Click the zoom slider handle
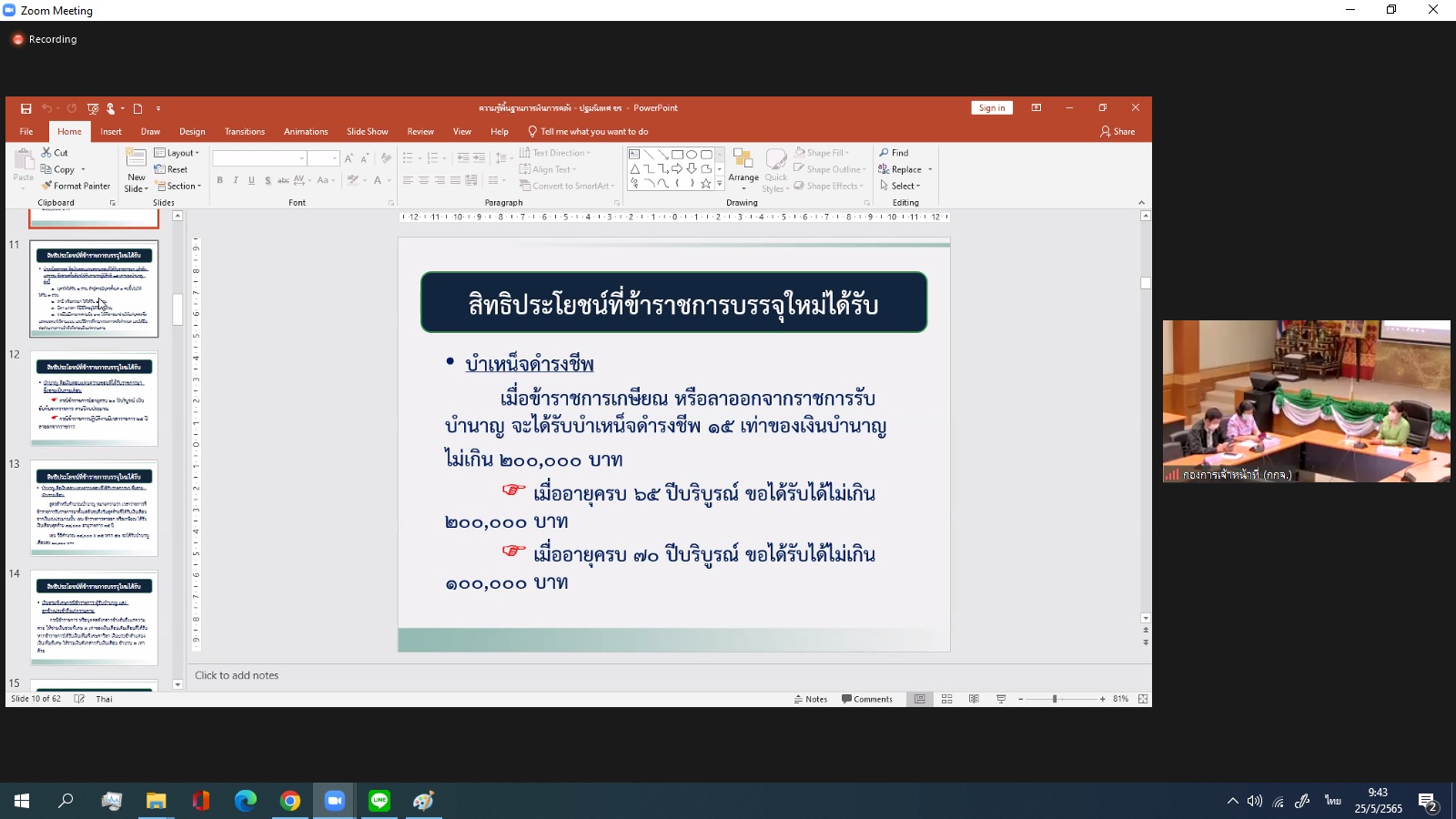 pyautogui.click(x=1055, y=699)
